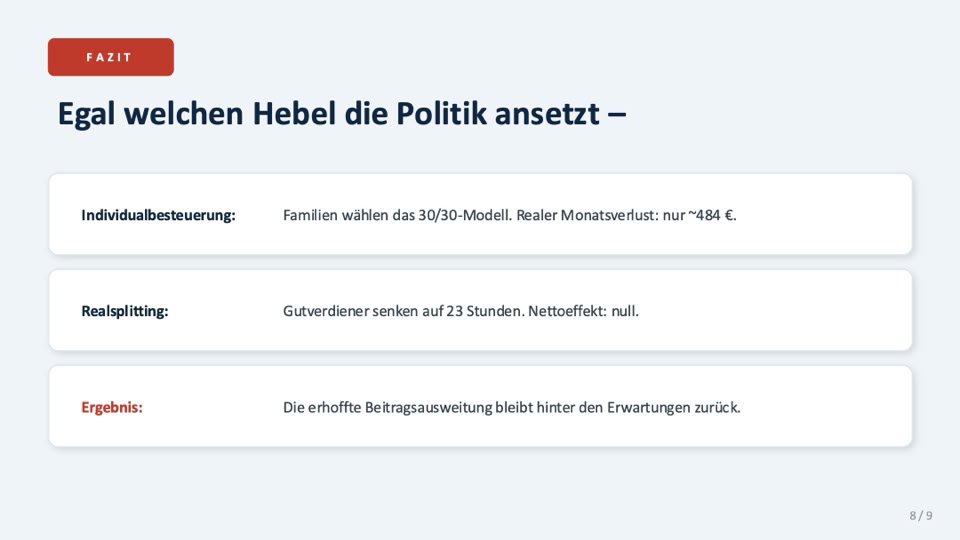Click the text Nettoeffekt: null.

583,311
